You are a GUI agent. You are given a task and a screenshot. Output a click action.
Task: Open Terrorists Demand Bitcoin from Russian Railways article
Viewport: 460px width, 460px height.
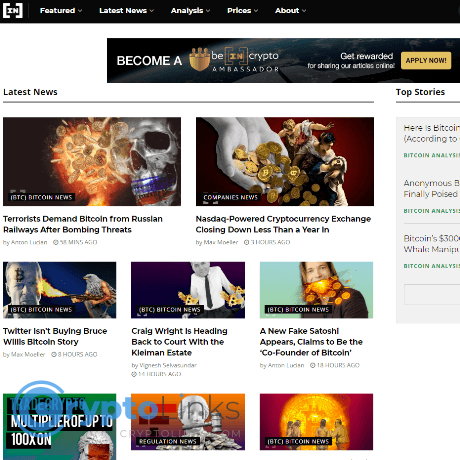coord(83,224)
